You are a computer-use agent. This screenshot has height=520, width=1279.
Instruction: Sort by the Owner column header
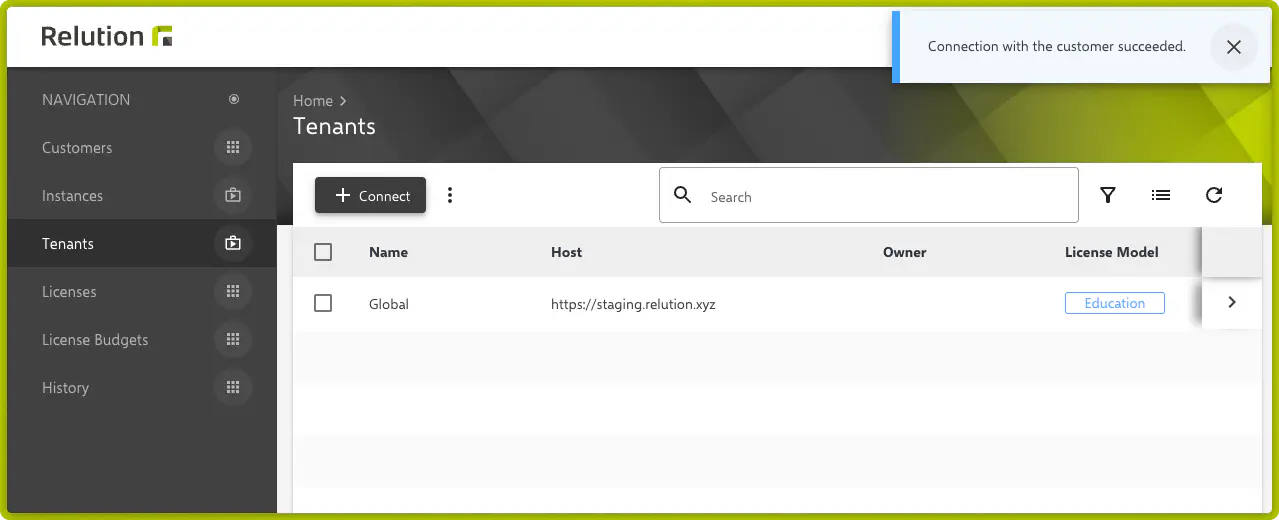pos(905,252)
